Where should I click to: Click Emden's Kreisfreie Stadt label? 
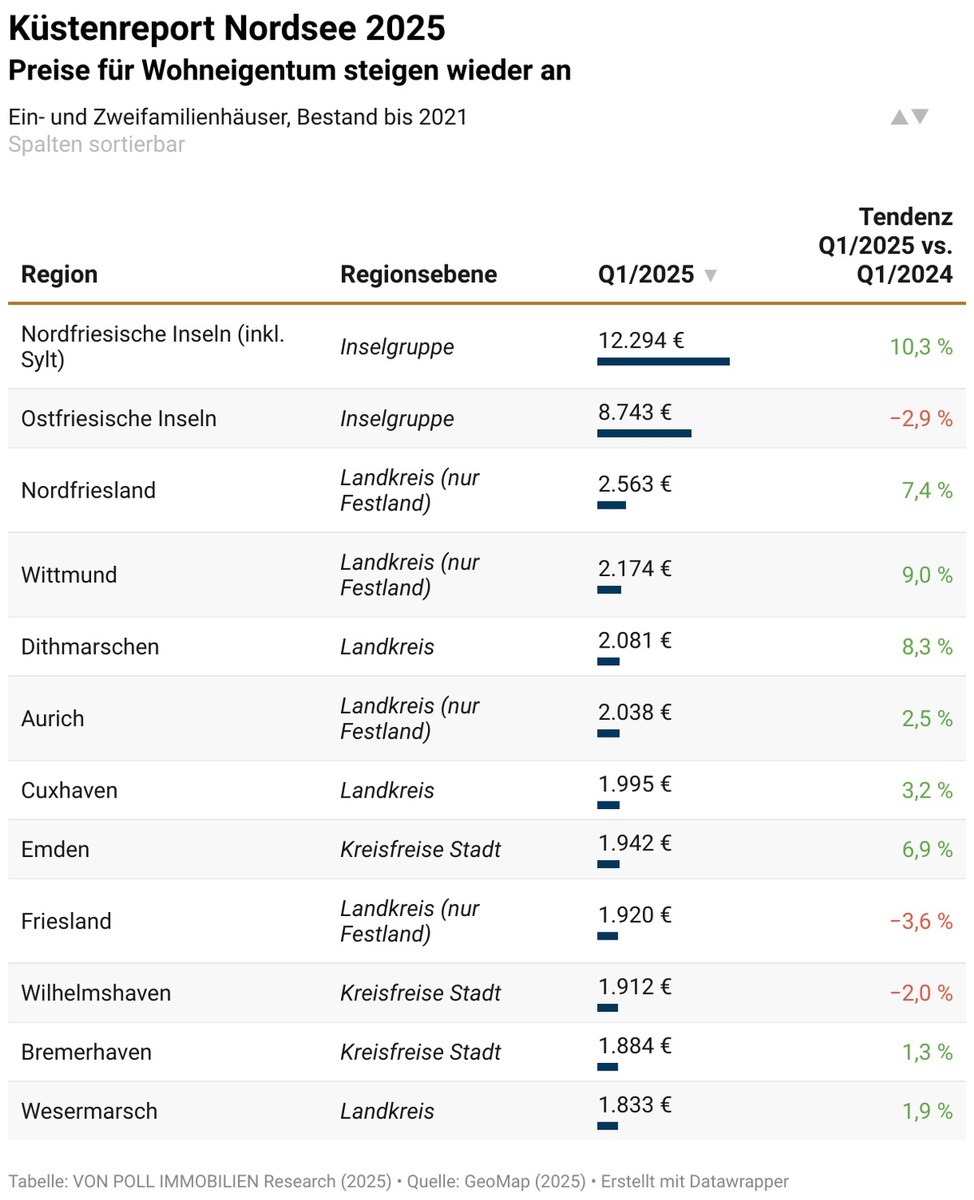[420, 849]
